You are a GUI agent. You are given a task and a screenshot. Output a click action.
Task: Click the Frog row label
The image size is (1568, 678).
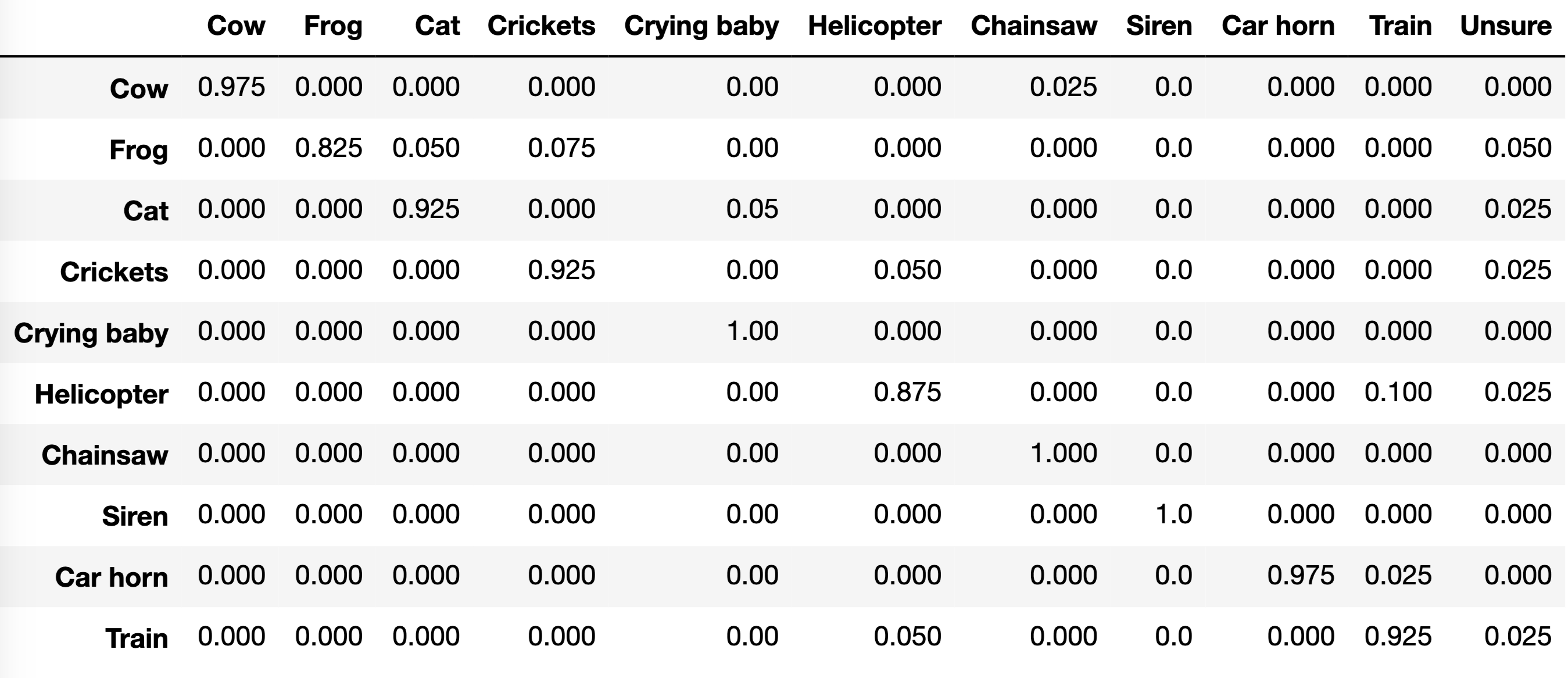click(x=138, y=150)
